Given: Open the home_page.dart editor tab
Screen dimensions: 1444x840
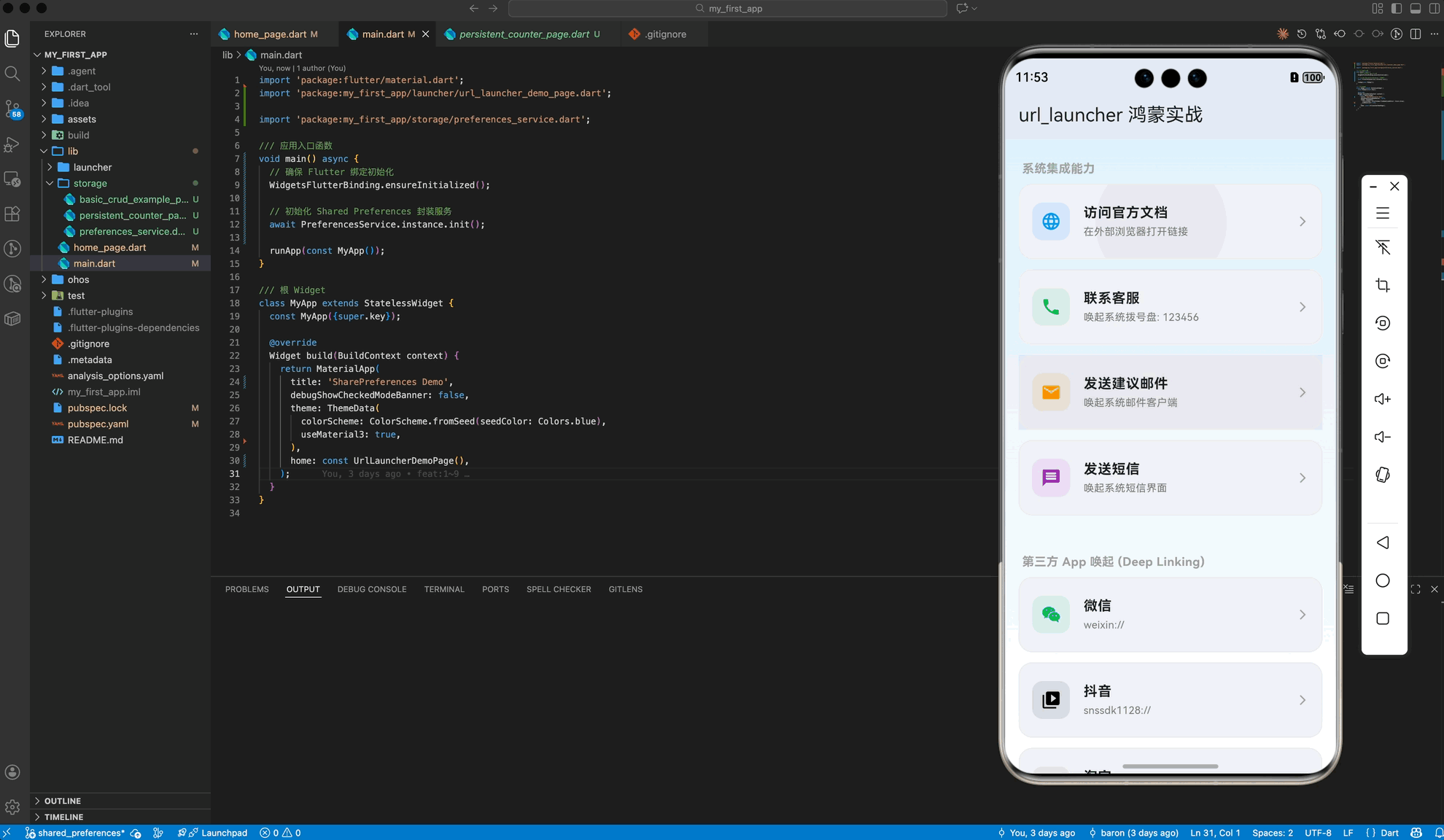Looking at the screenshot, I should coord(270,34).
